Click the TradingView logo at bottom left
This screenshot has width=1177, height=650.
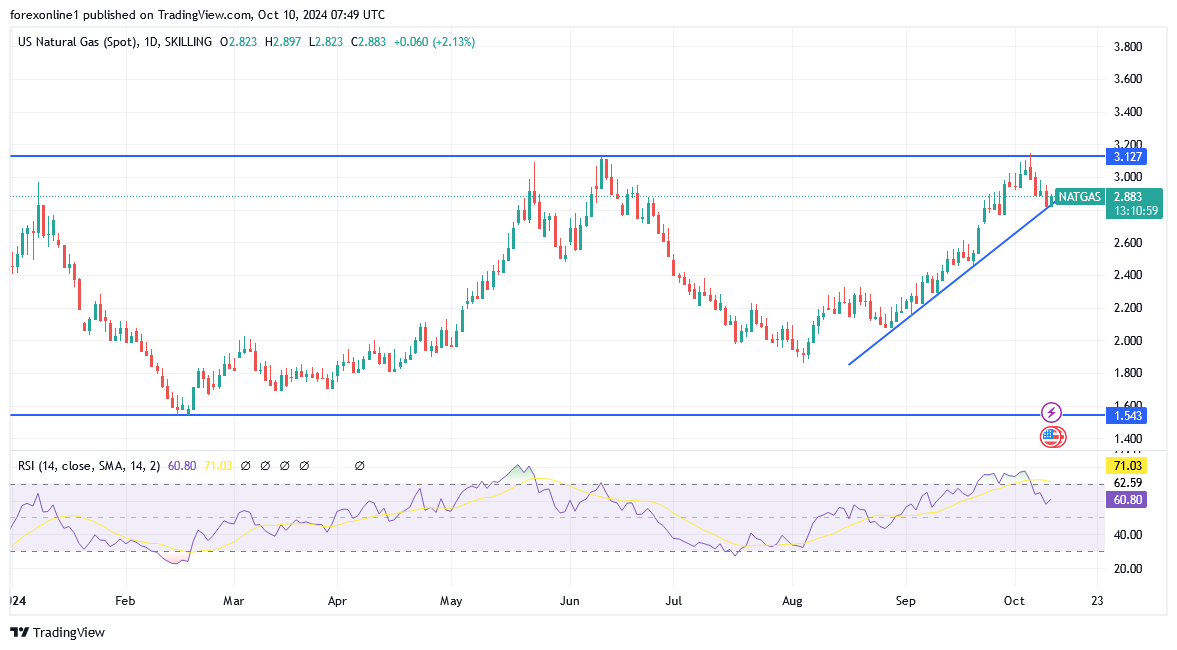[x=57, y=633]
